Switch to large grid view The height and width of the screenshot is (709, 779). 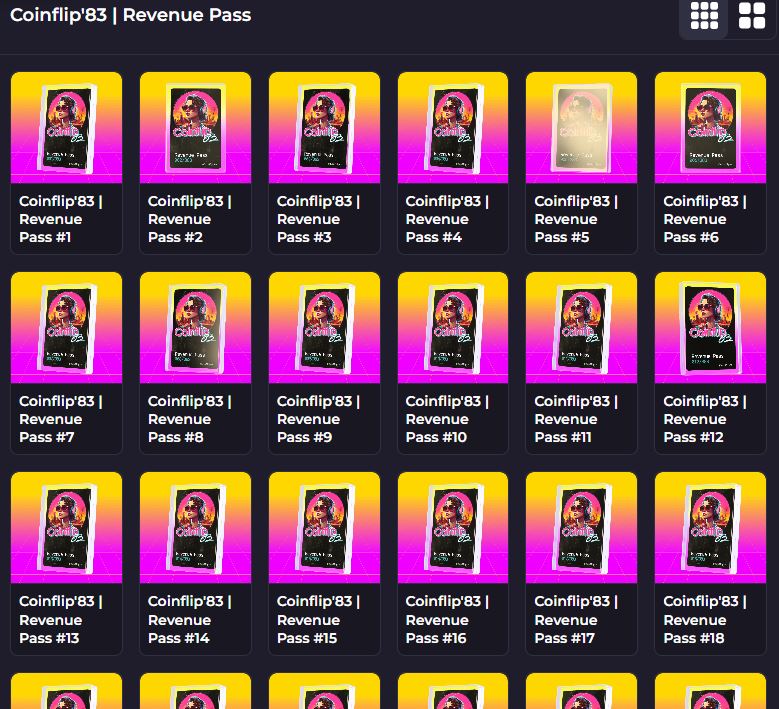[752, 16]
